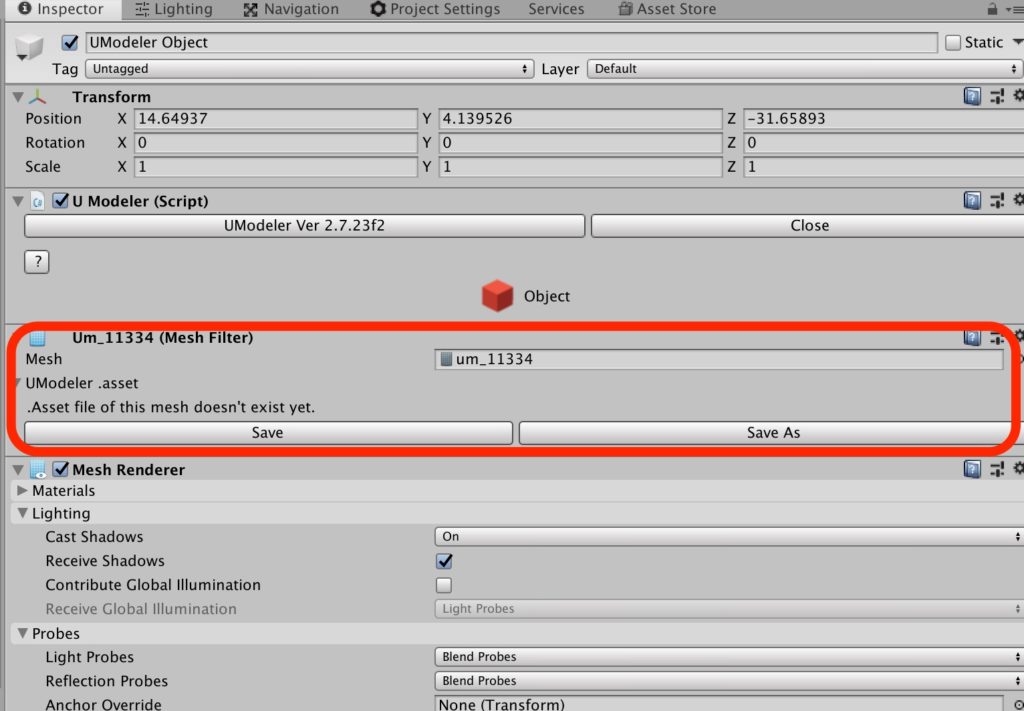Click the UModeler Ver 2.7.23f2 button
The height and width of the screenshot is (711, 1024).
(x=304, y=226)
